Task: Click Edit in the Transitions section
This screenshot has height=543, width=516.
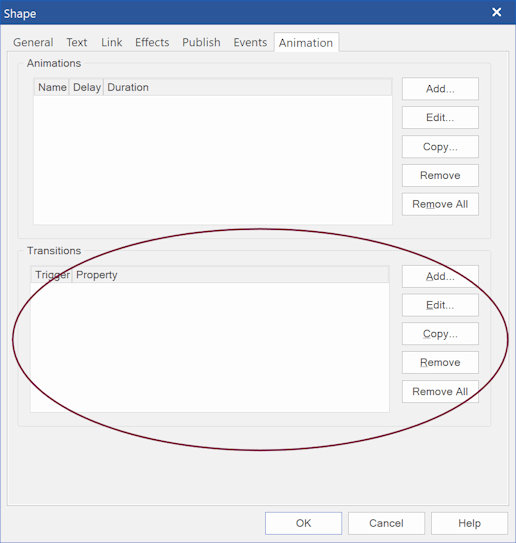Action: tap(440, 305)
